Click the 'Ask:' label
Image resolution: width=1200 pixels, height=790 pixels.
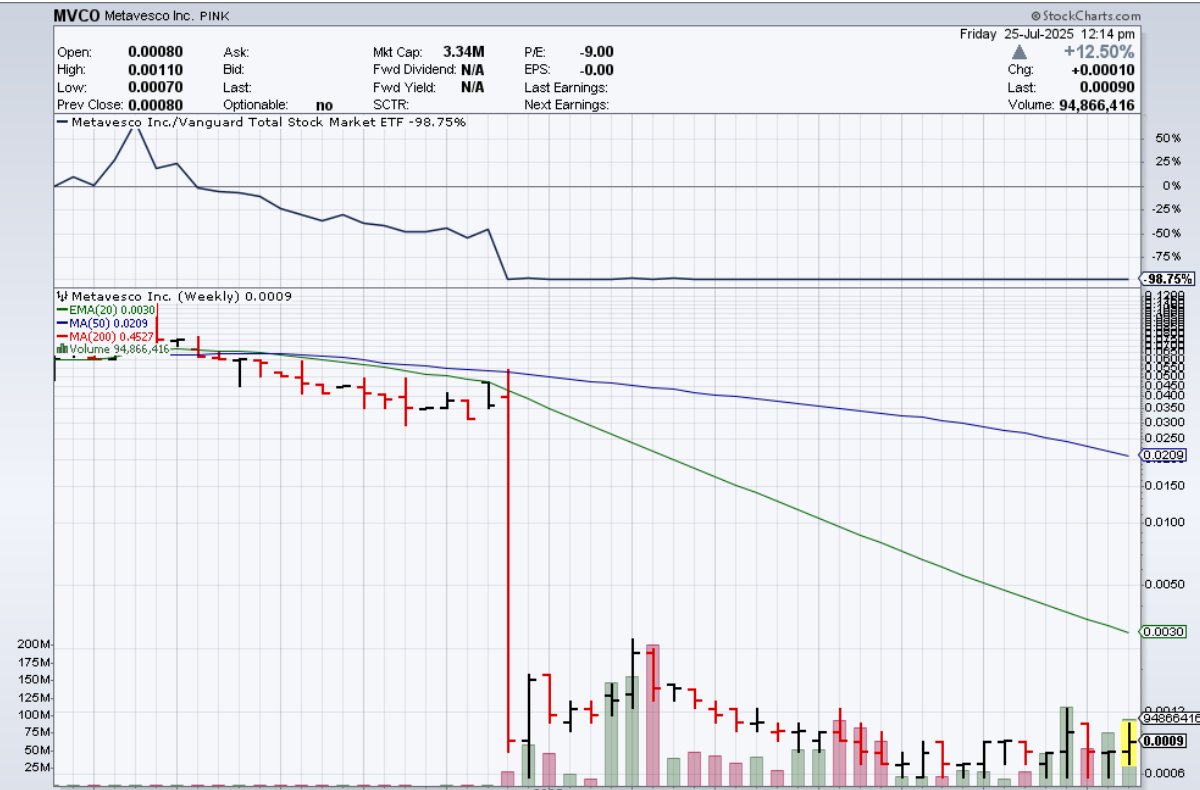pos(236,52)
